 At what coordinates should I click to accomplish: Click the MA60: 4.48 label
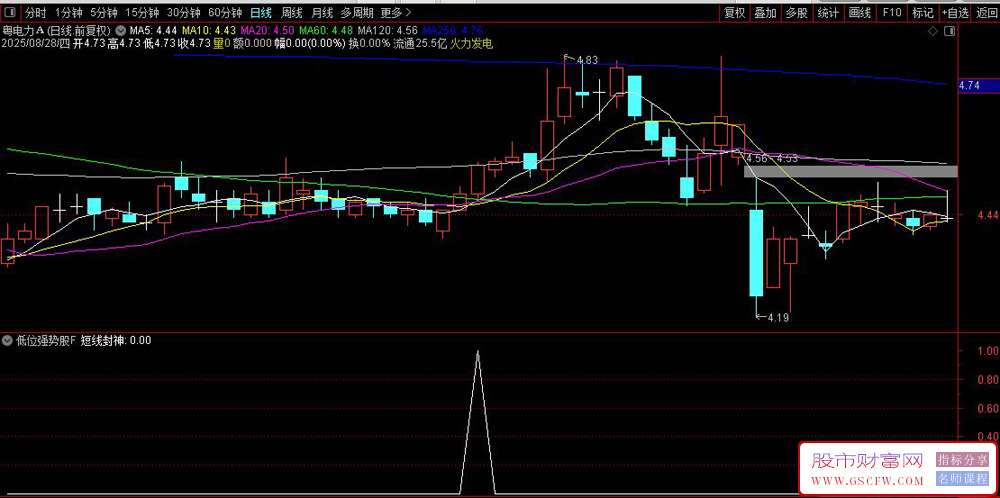pyautogui.click(x=327, y=31)
